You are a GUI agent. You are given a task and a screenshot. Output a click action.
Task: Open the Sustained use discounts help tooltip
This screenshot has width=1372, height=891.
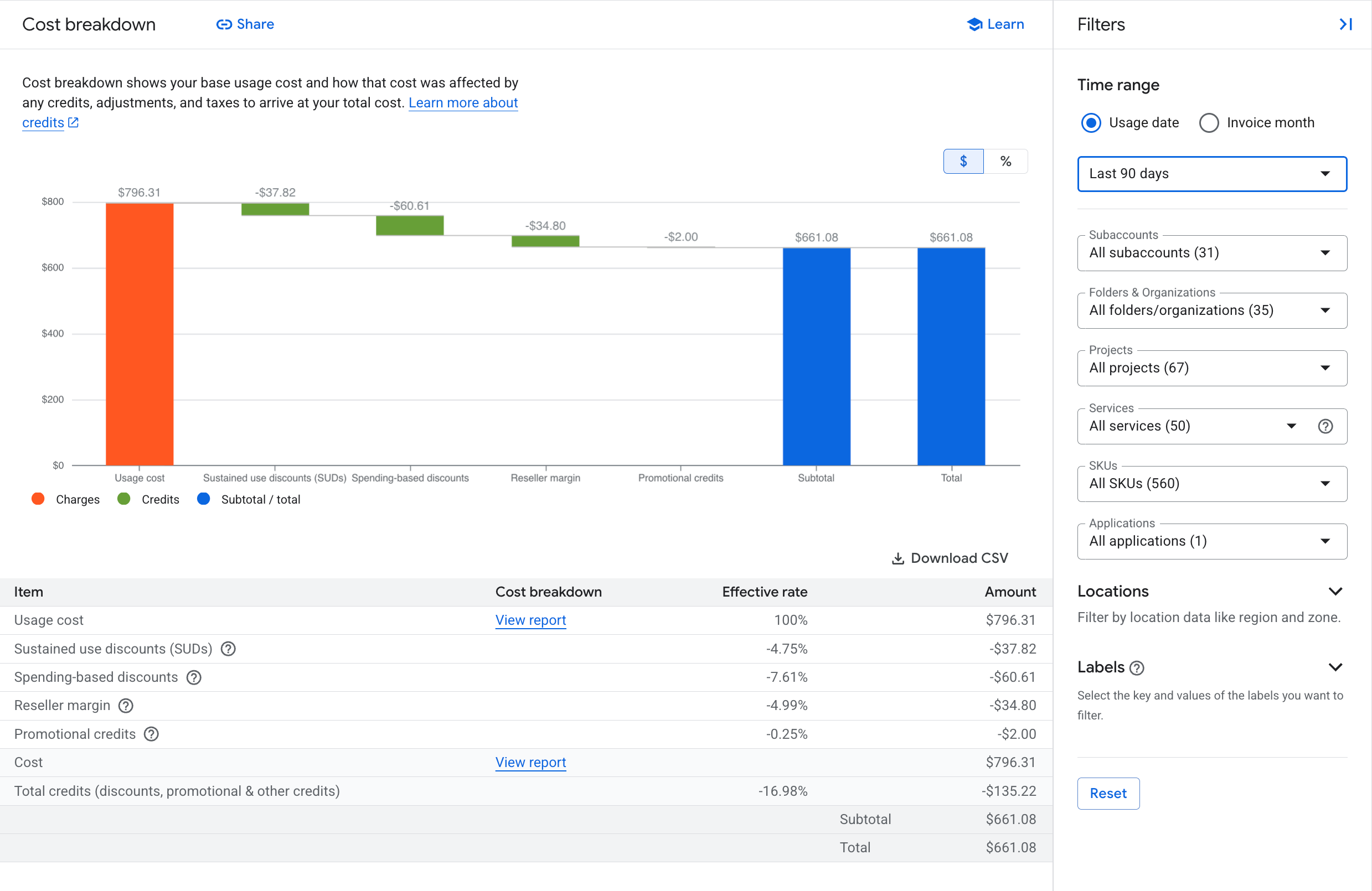pos(228,649)
